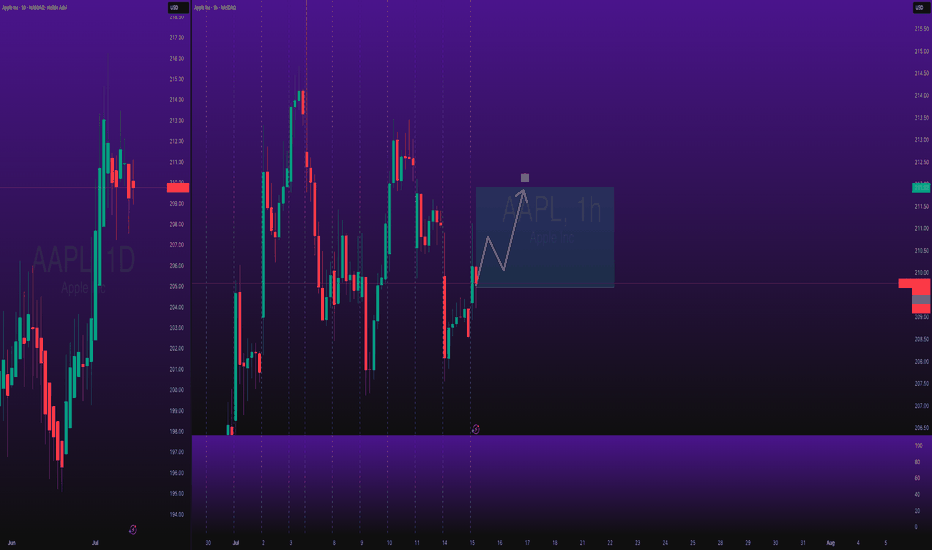The image size is (932, 550).
Task: Click 215.50 on hourly price axis
Action: 922,29
